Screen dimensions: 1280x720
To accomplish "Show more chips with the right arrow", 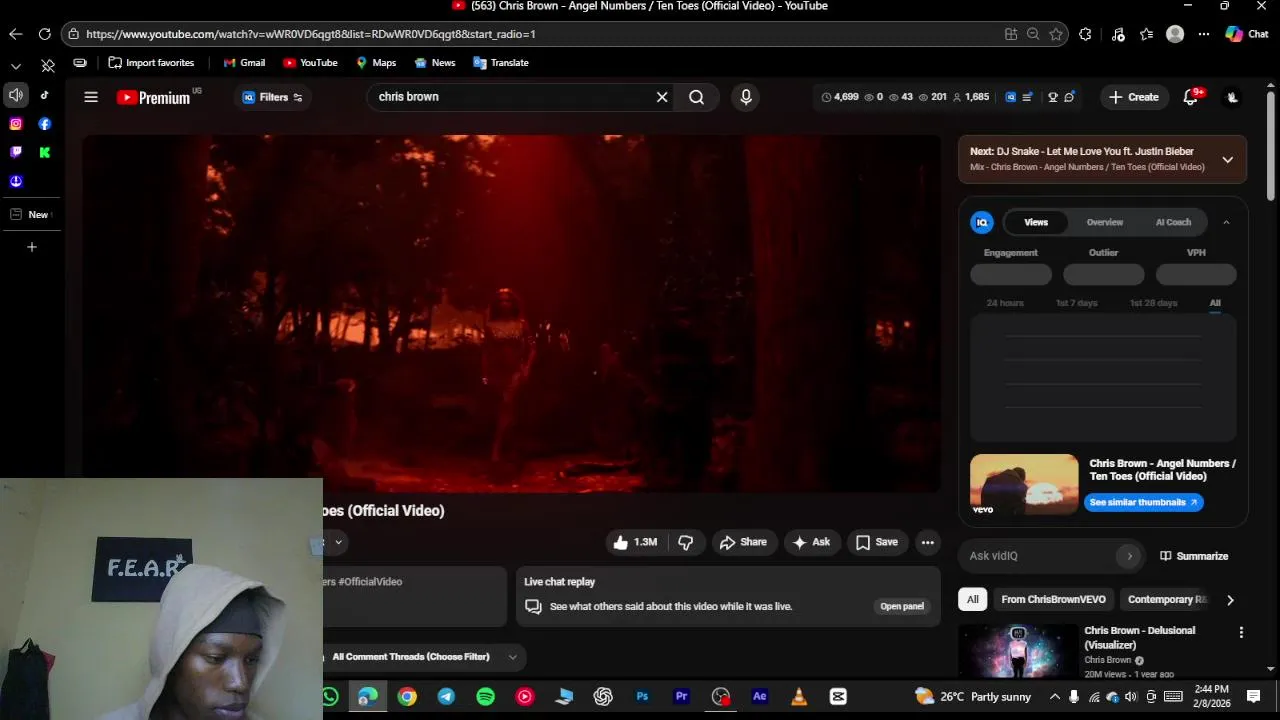I will [1230, 600].
